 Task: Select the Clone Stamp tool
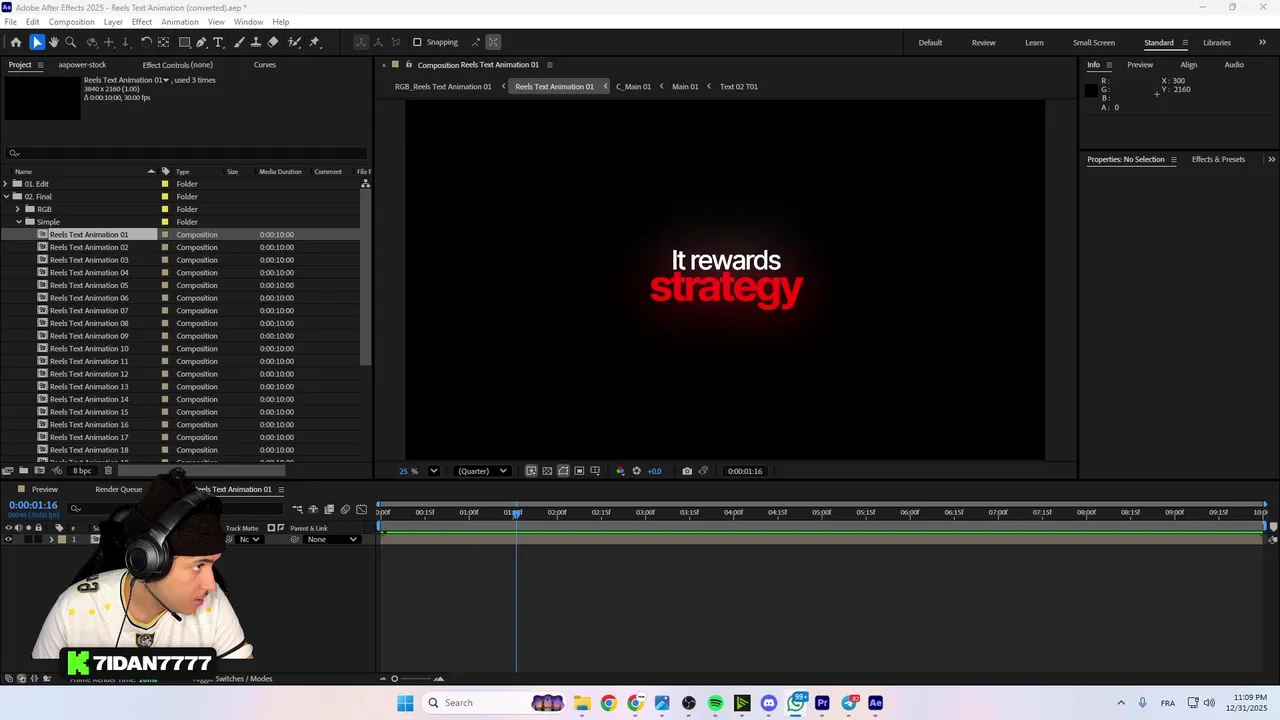pyautogui.click(x=256, y=42)
